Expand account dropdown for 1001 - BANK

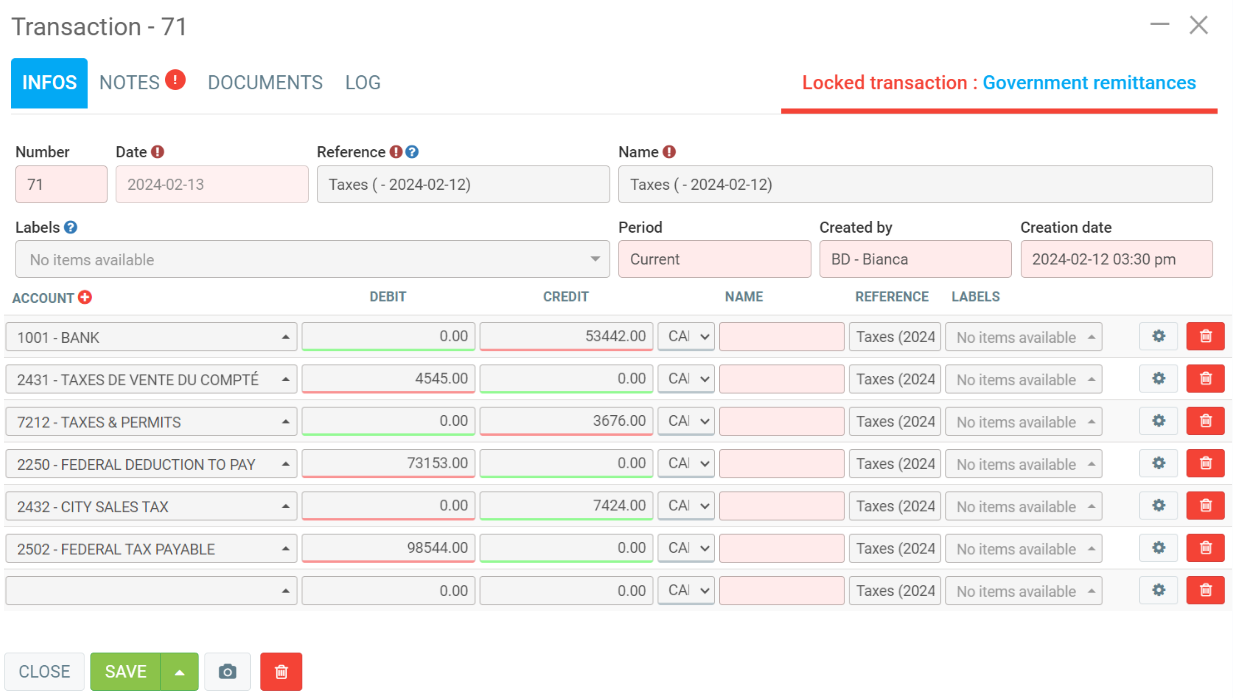[286, 338]
